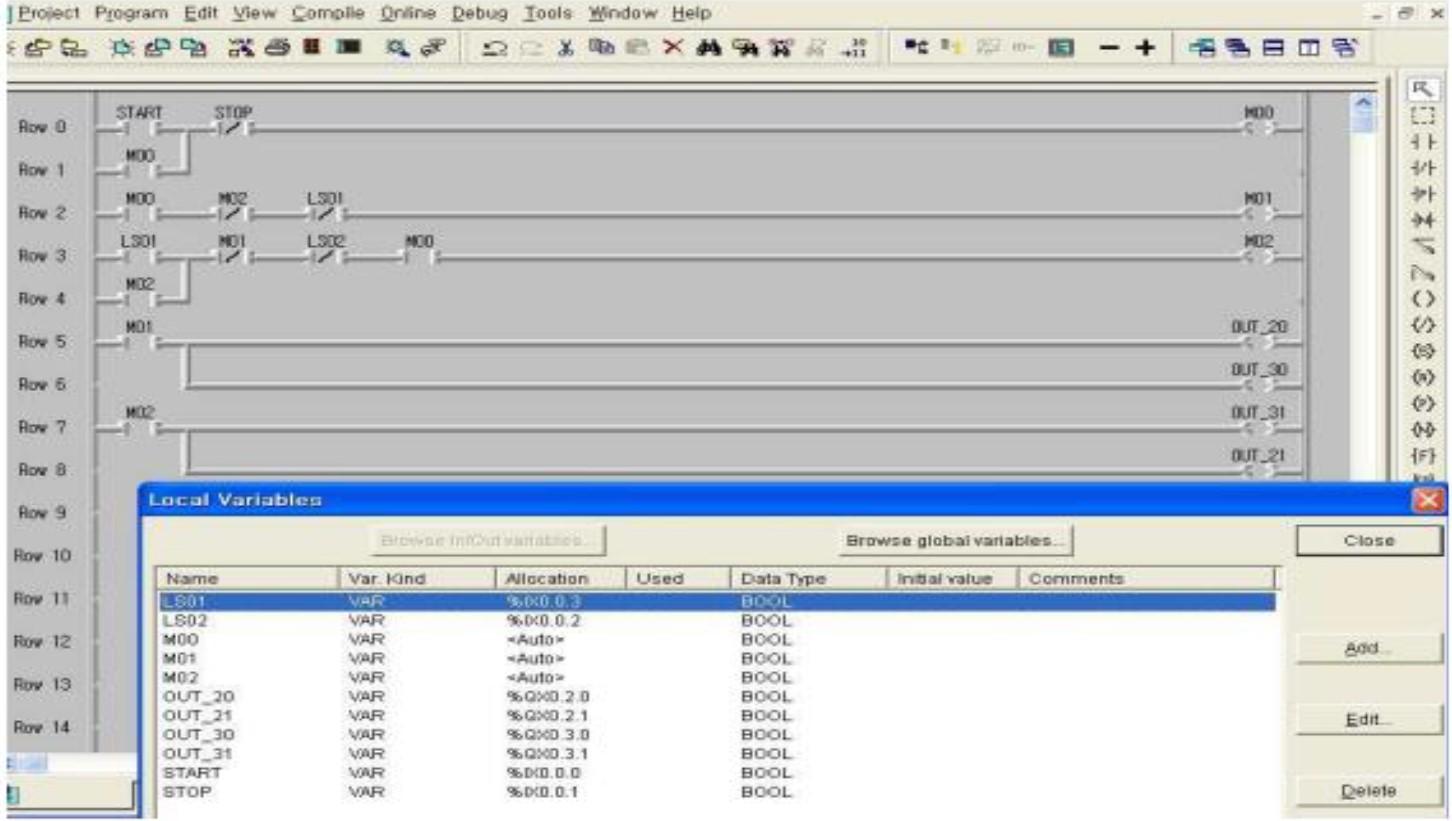
Task: Select the Reset coil (R) tool
Action: pyautogui.click(x=1422, y=378)
